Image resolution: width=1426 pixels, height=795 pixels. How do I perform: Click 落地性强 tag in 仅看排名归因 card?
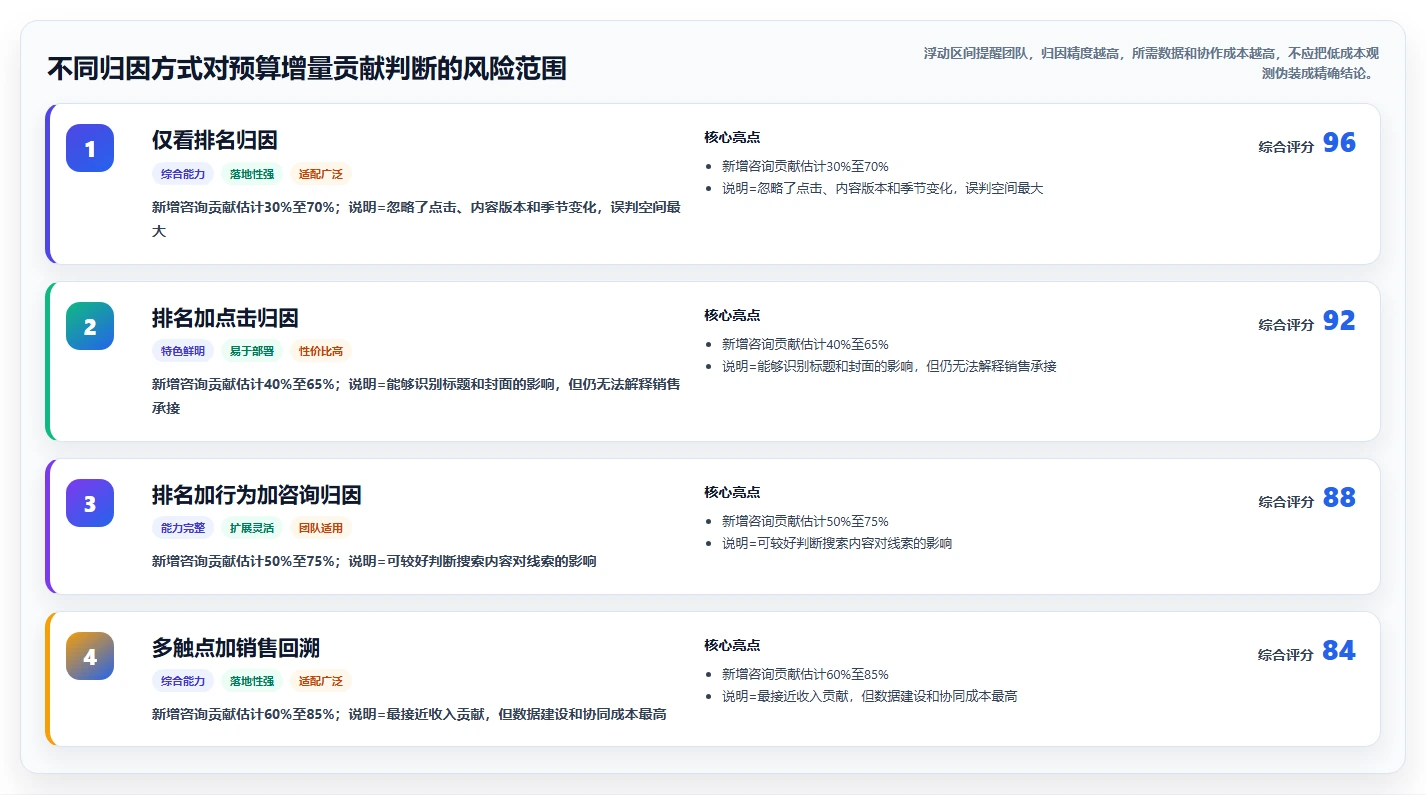click(x=252, y=174)
